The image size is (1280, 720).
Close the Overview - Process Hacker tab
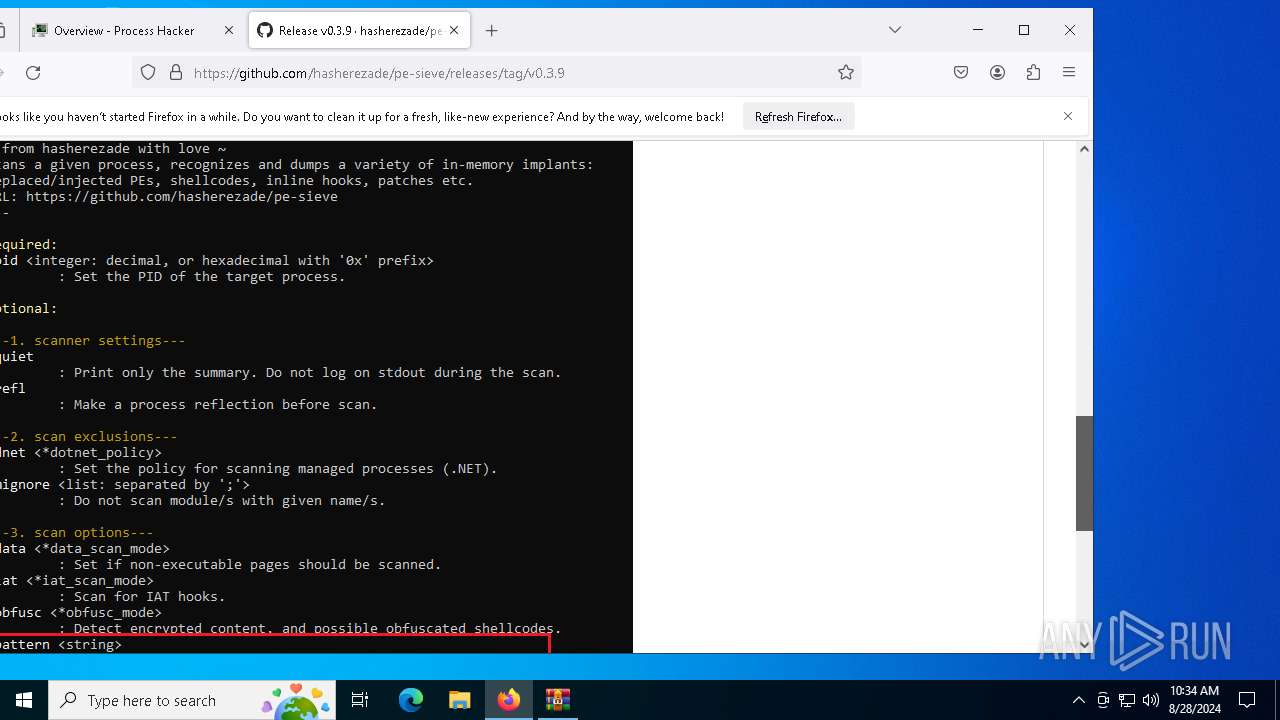tap(228, 30)
